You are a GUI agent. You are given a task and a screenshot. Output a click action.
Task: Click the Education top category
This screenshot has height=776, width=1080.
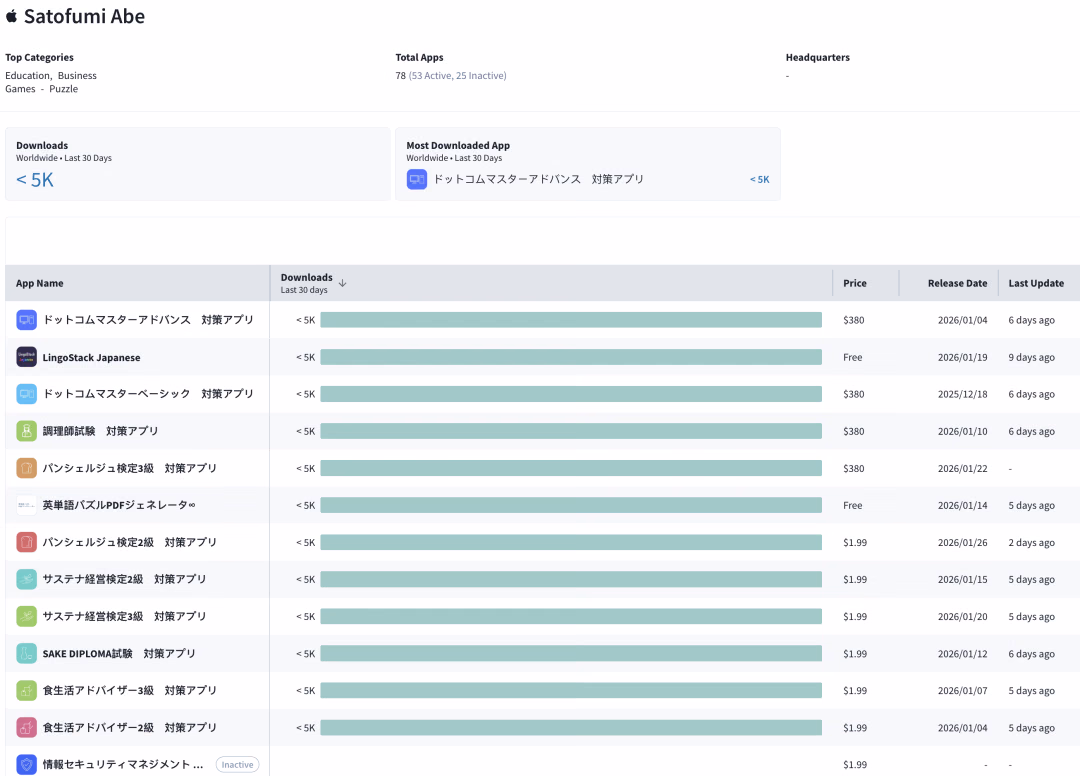28,76
